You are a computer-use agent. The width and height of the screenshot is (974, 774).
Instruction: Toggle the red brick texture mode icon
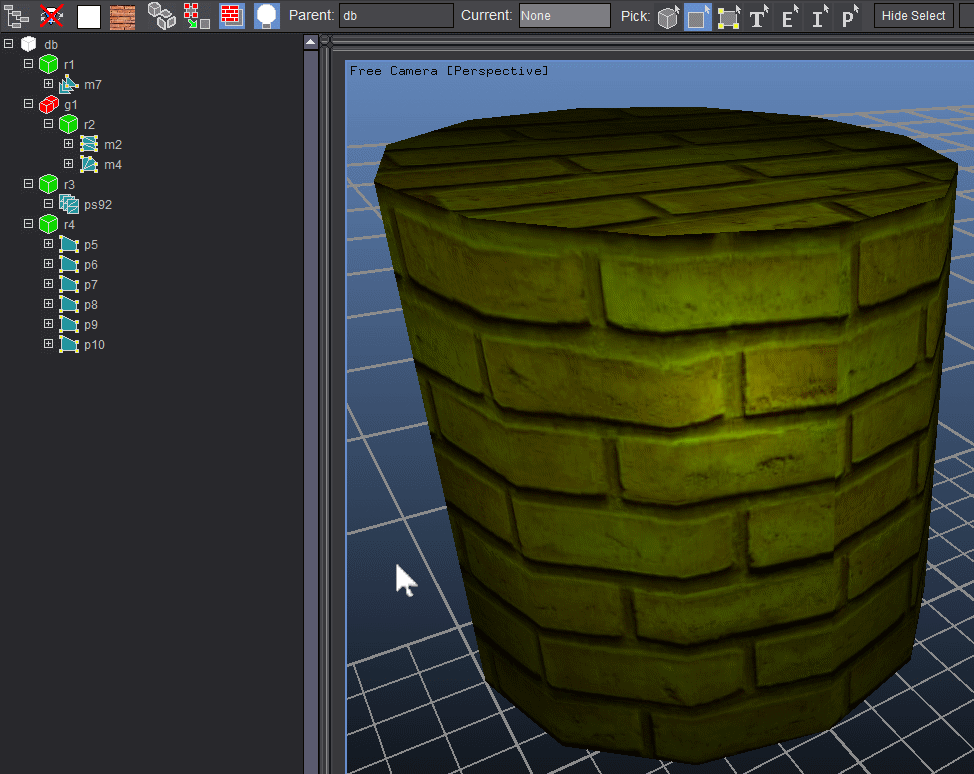click(x=232, y=16)
